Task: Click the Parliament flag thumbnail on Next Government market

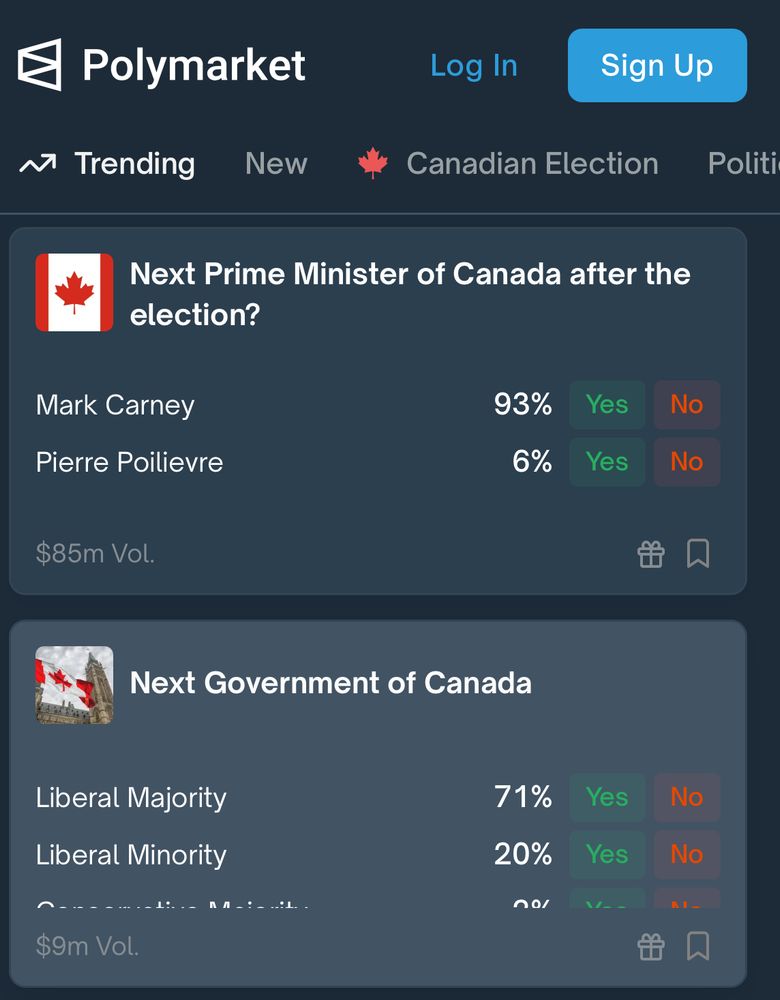Action: click(x=74, y=684)
